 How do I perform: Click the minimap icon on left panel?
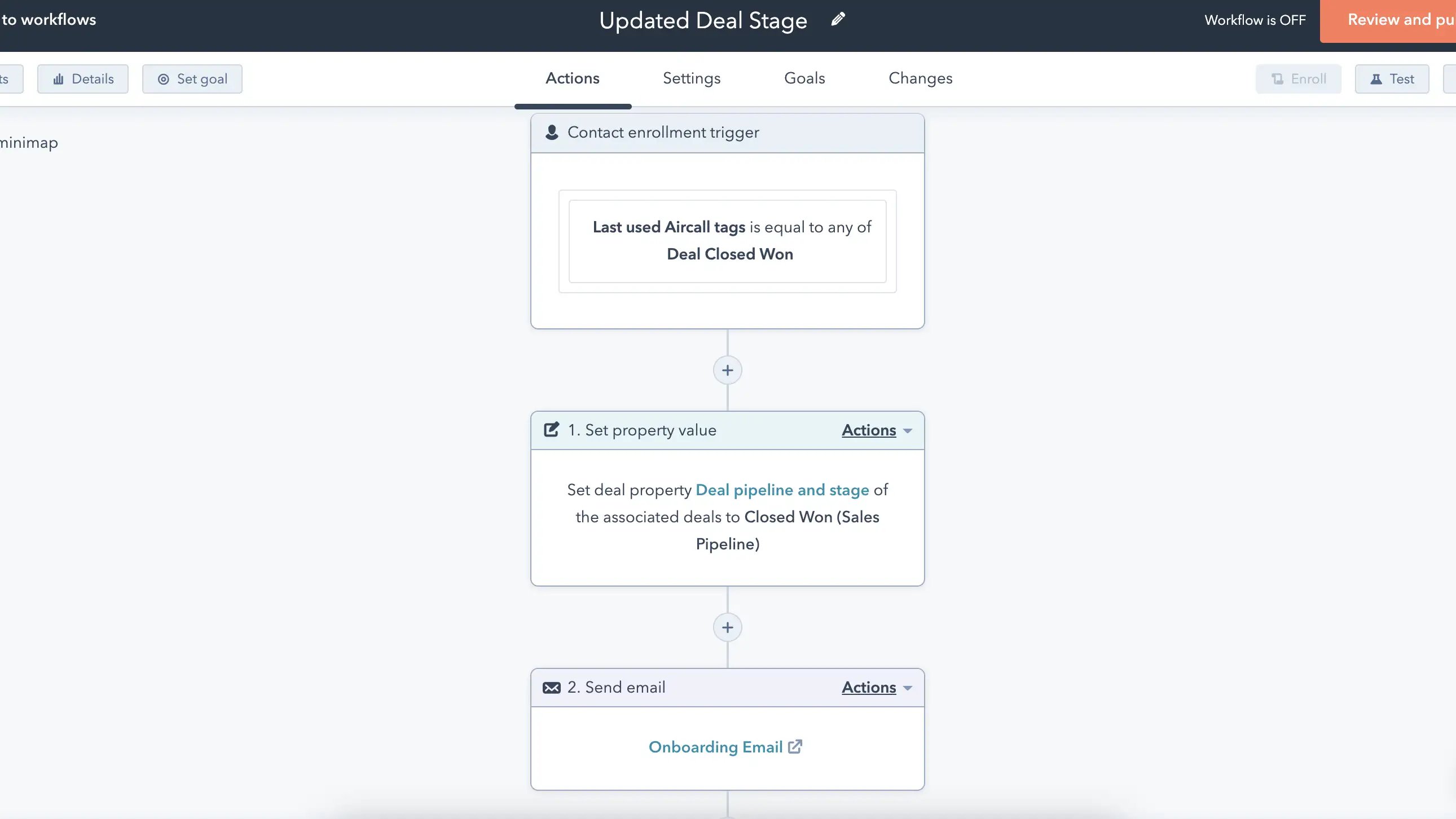click(29, 141)
